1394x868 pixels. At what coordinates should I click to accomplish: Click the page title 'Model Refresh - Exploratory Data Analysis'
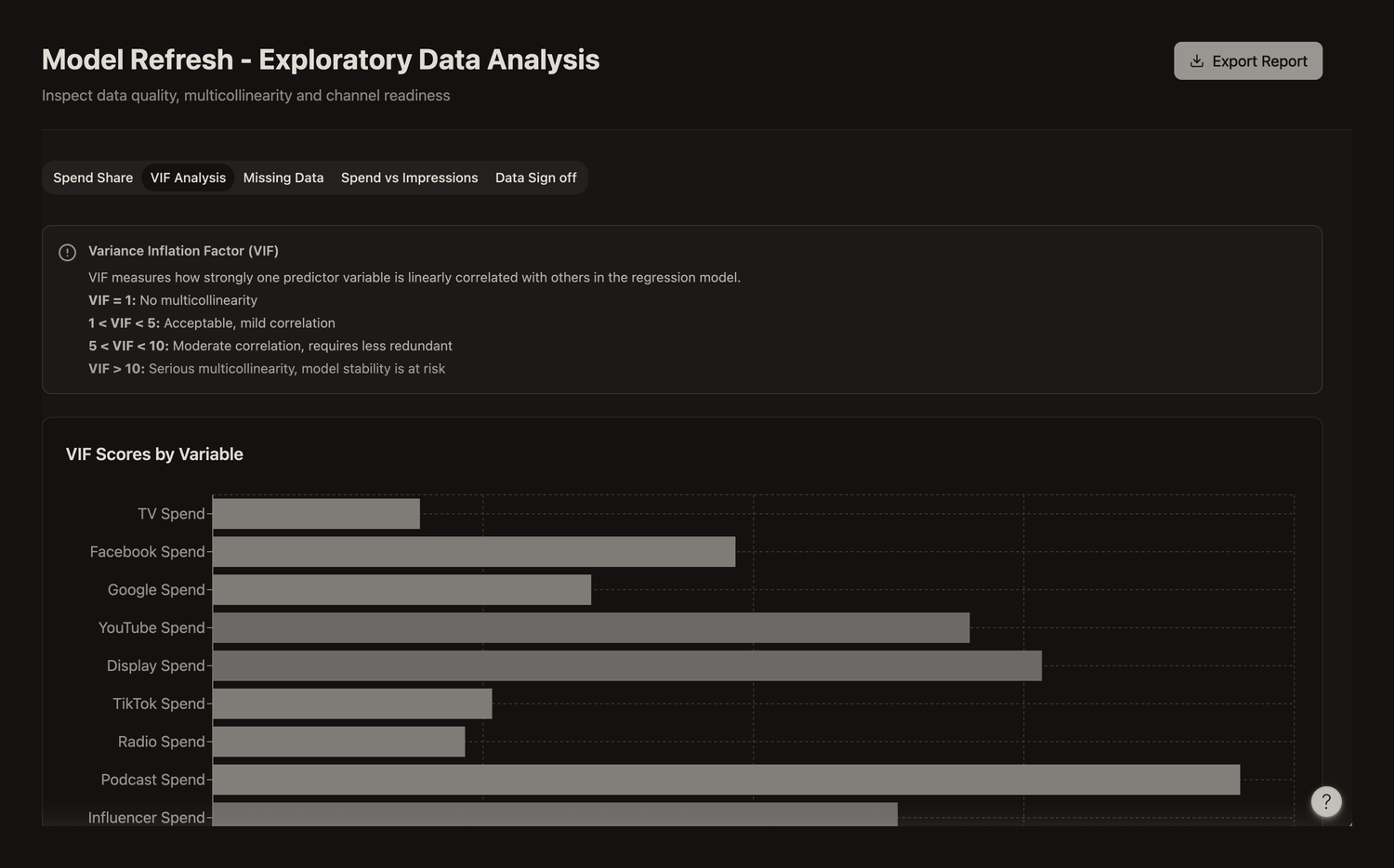tap(321, 59)
